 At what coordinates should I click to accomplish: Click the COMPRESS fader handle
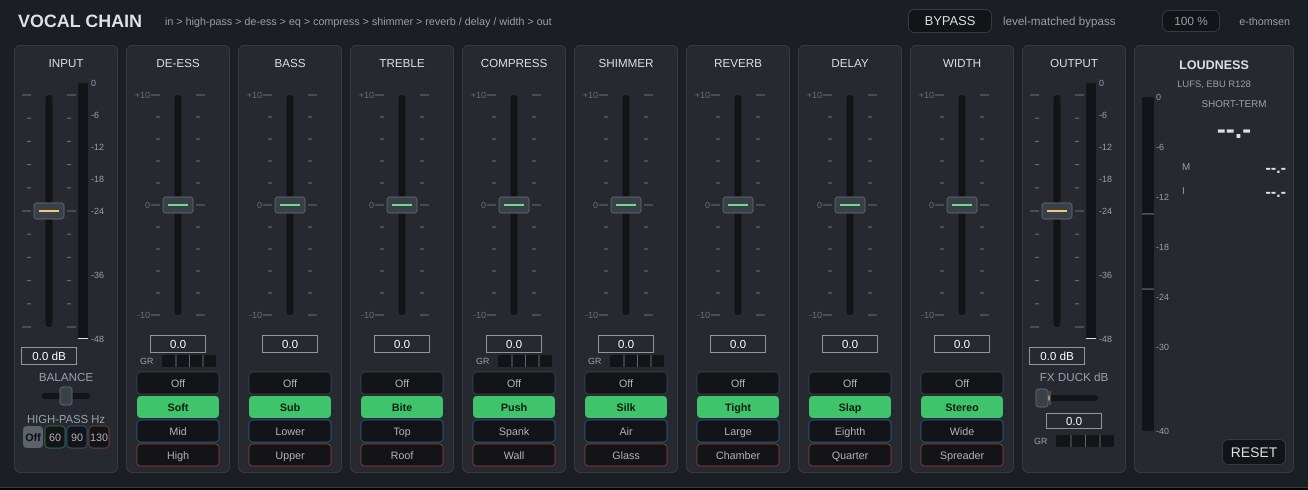click(x=514, y=205)
